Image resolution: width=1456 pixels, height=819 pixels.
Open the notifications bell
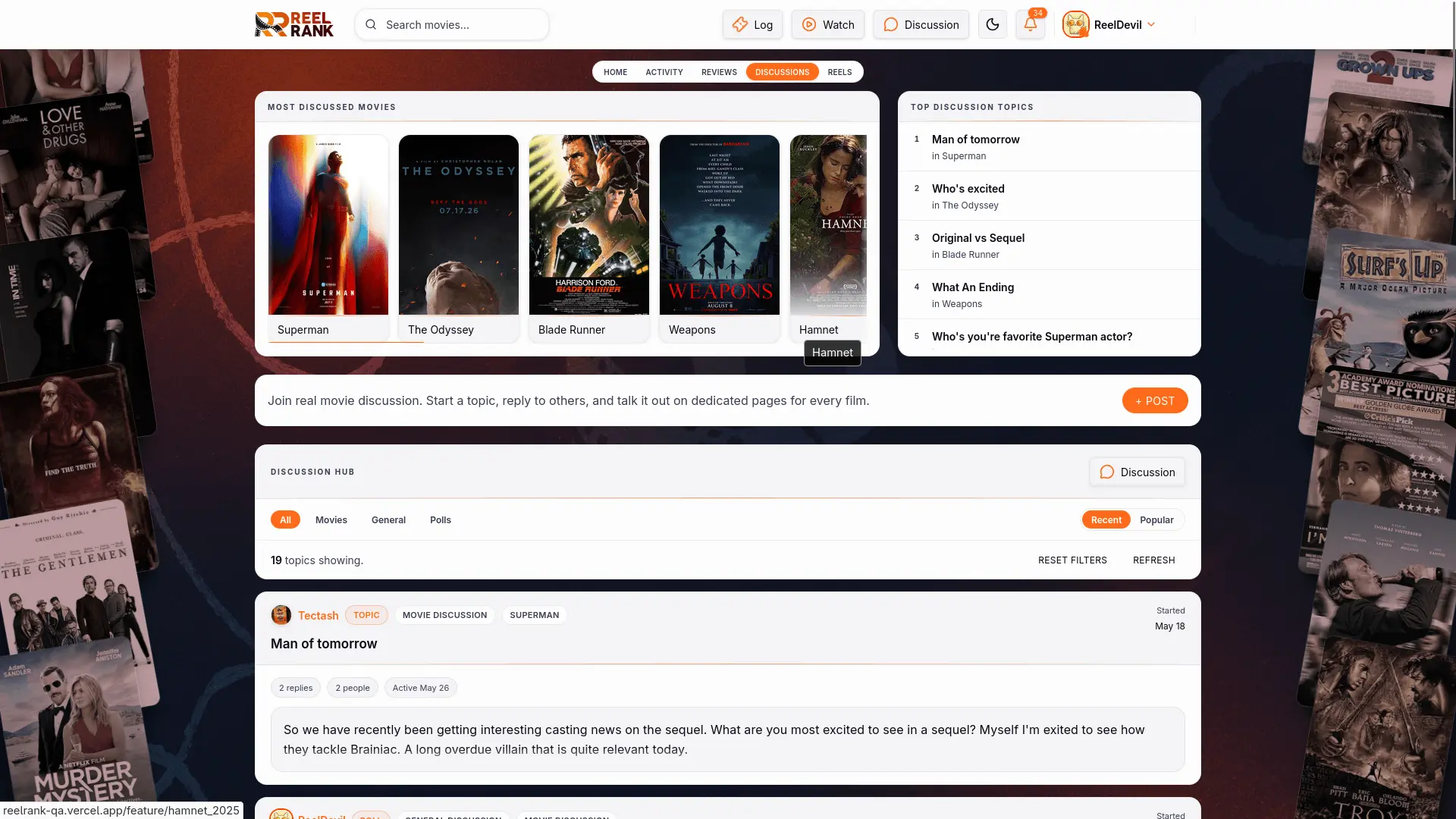[1030, 24]
